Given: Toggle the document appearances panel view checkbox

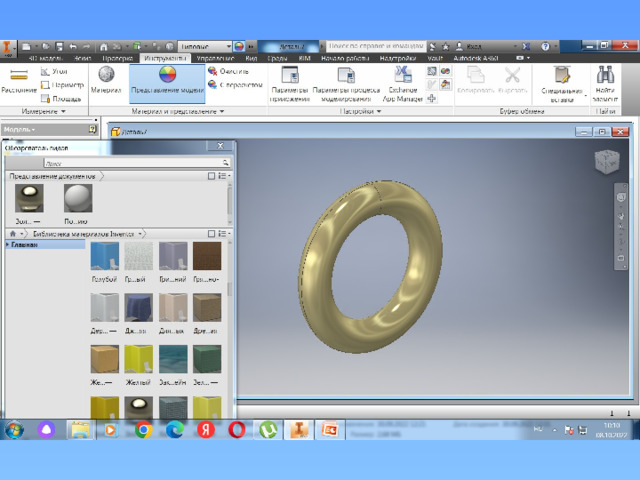Looking at the screenshot, I should pyautogui.click(x=211, y=176).
